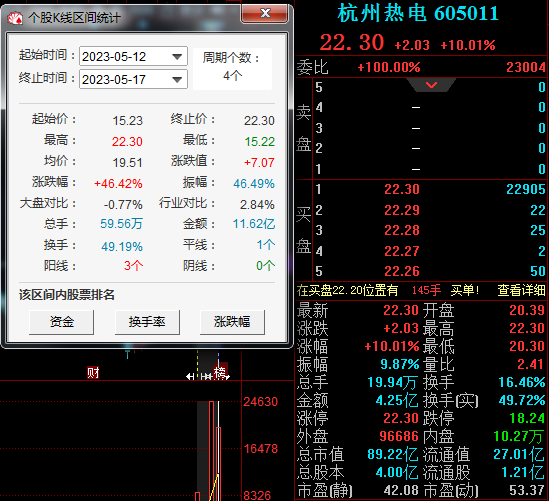Click the 资金 ranking button
Image resolution: width=549 pixels, height=501 pixels.
click(x=62, y=322)
